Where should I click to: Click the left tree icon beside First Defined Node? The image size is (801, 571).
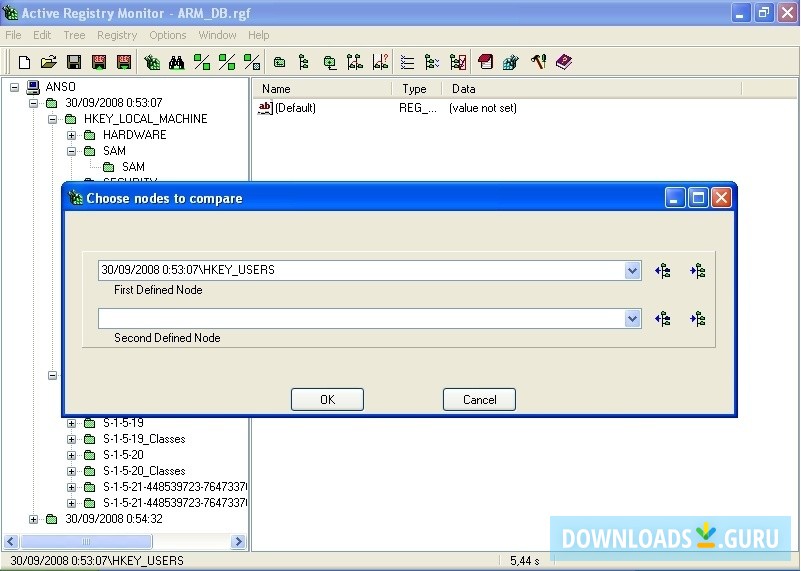663,271
